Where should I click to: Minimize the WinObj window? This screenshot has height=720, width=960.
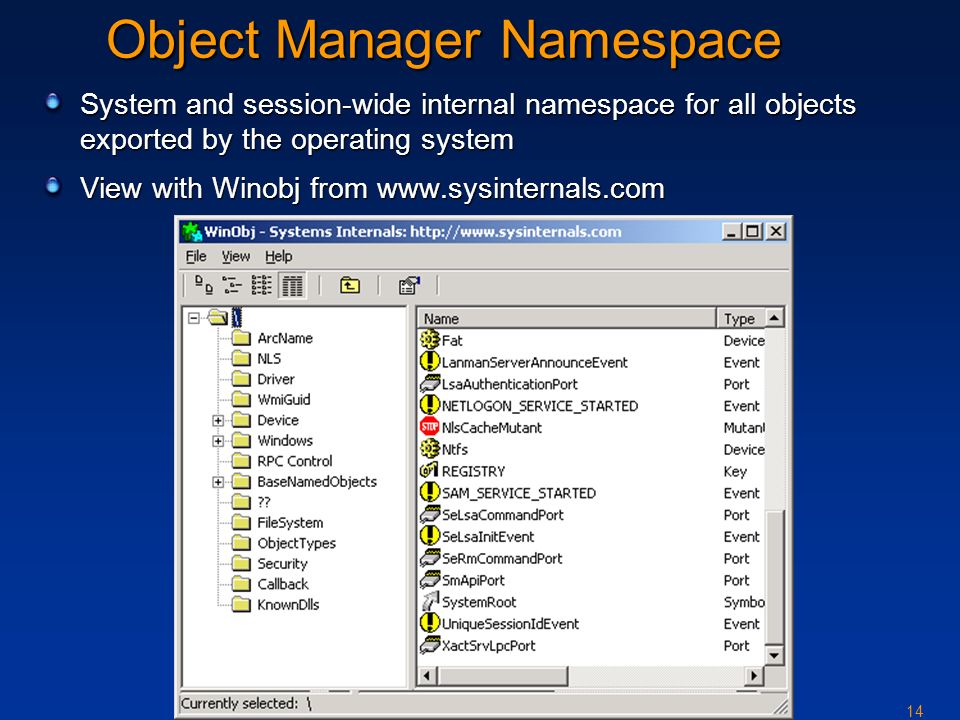tap(732, 231)
